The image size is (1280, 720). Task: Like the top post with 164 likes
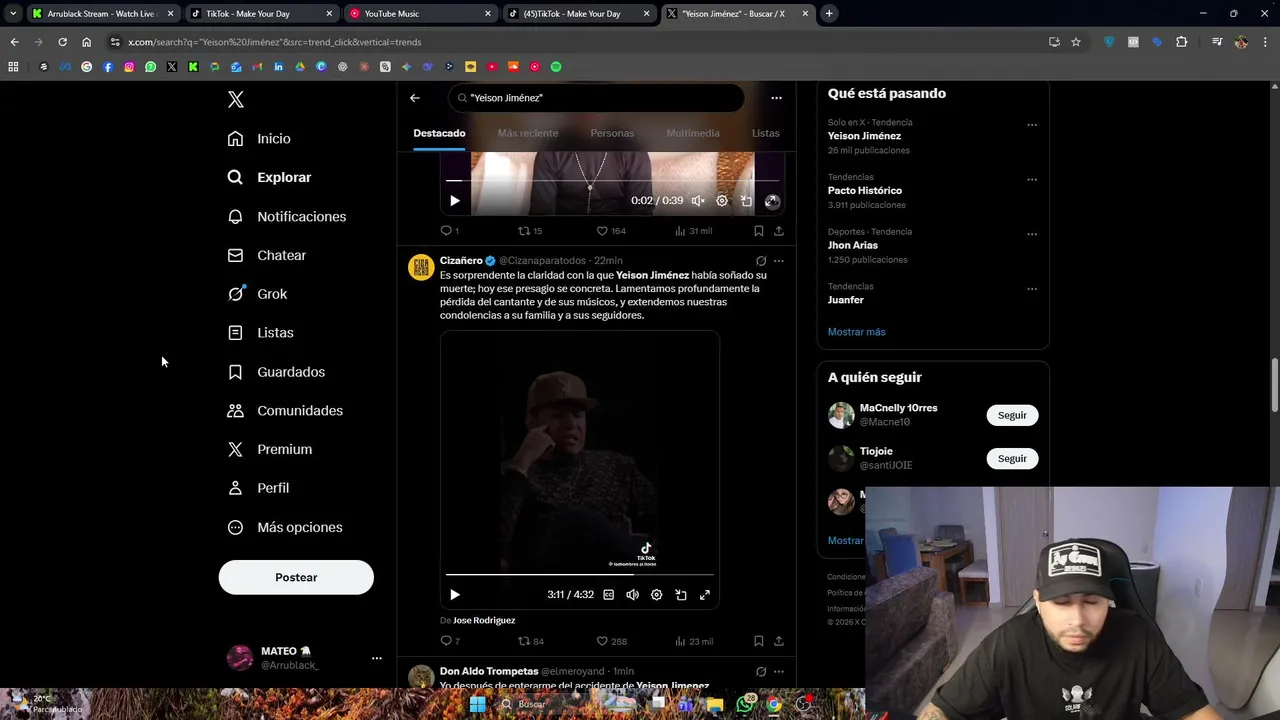611,231
